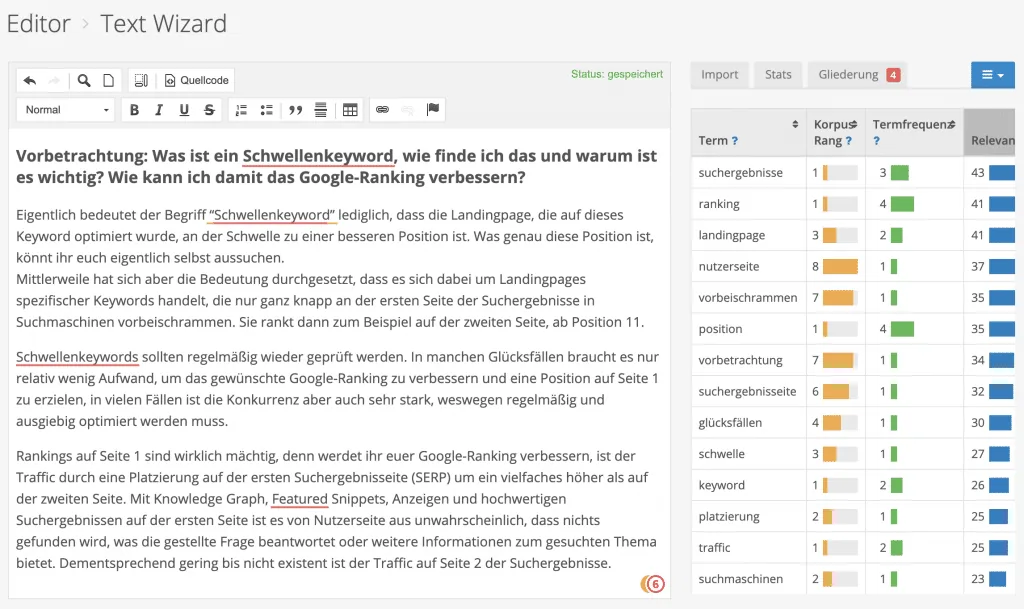
Task: Click the greyed-out redo arrow
Action: pos(55,80)
